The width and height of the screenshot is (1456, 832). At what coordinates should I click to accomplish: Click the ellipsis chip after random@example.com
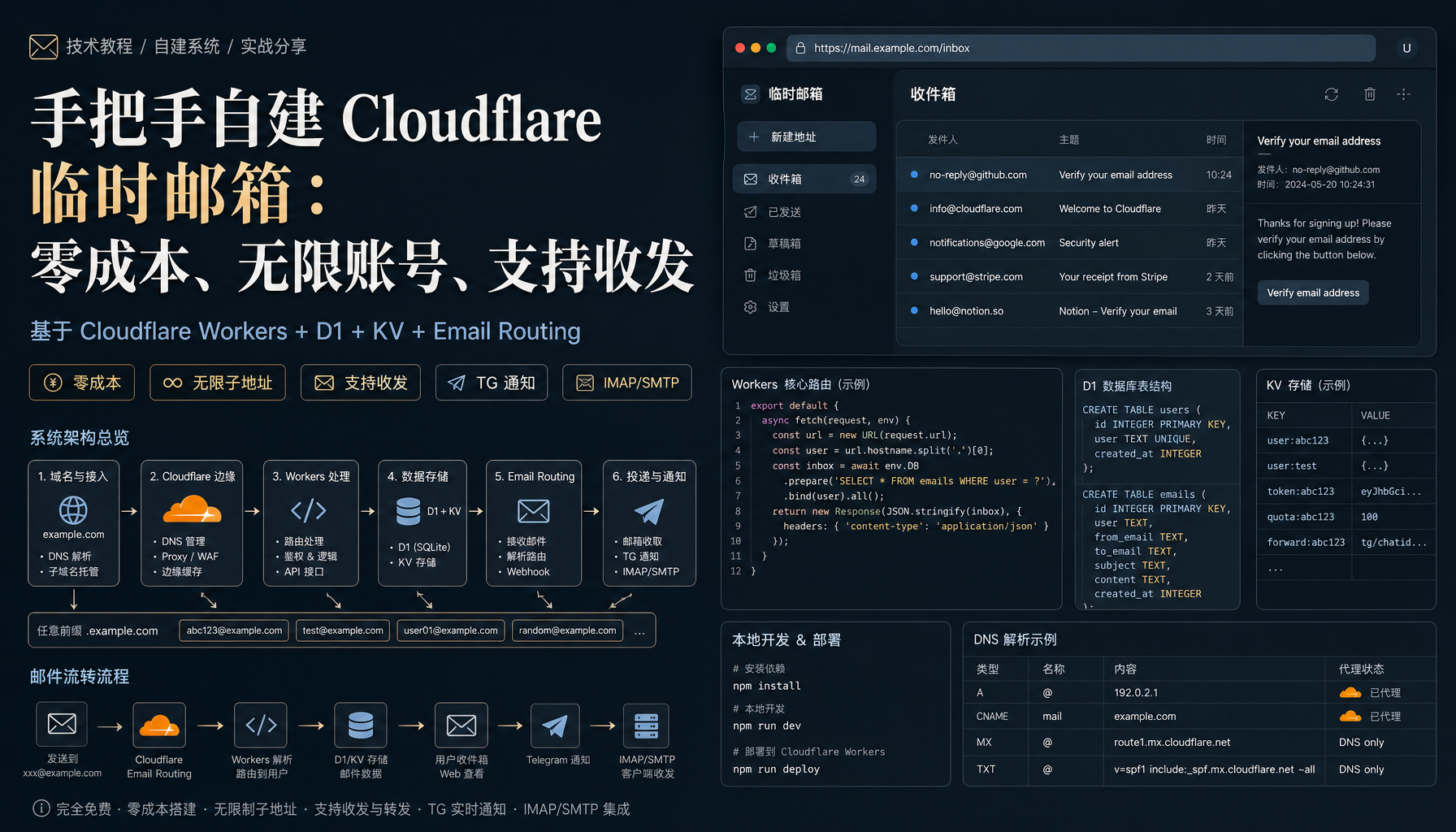click(x=640, y=631)
